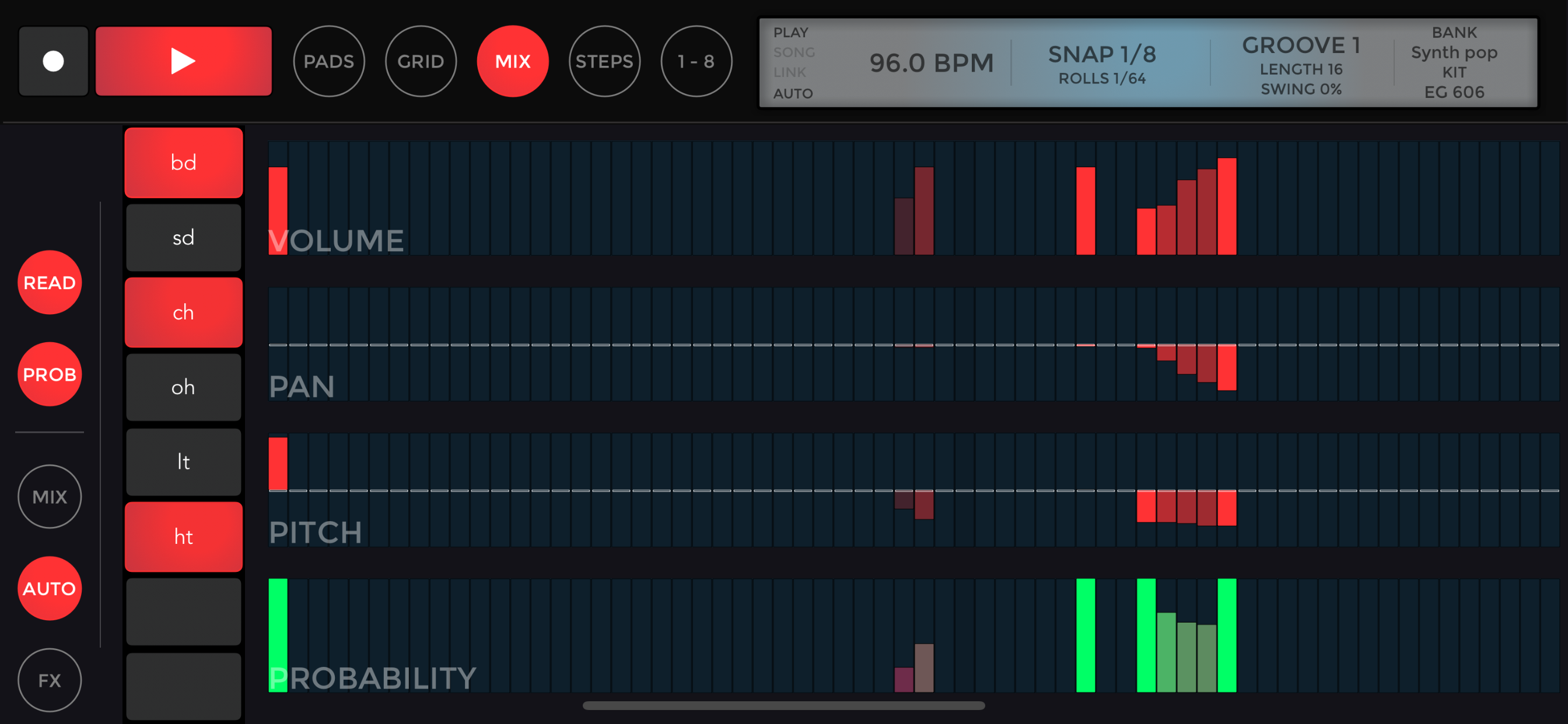Open the 96.0 BPM tempo setting
The height and width of the screenshot is (724, 1568).
tap(932, 63)
